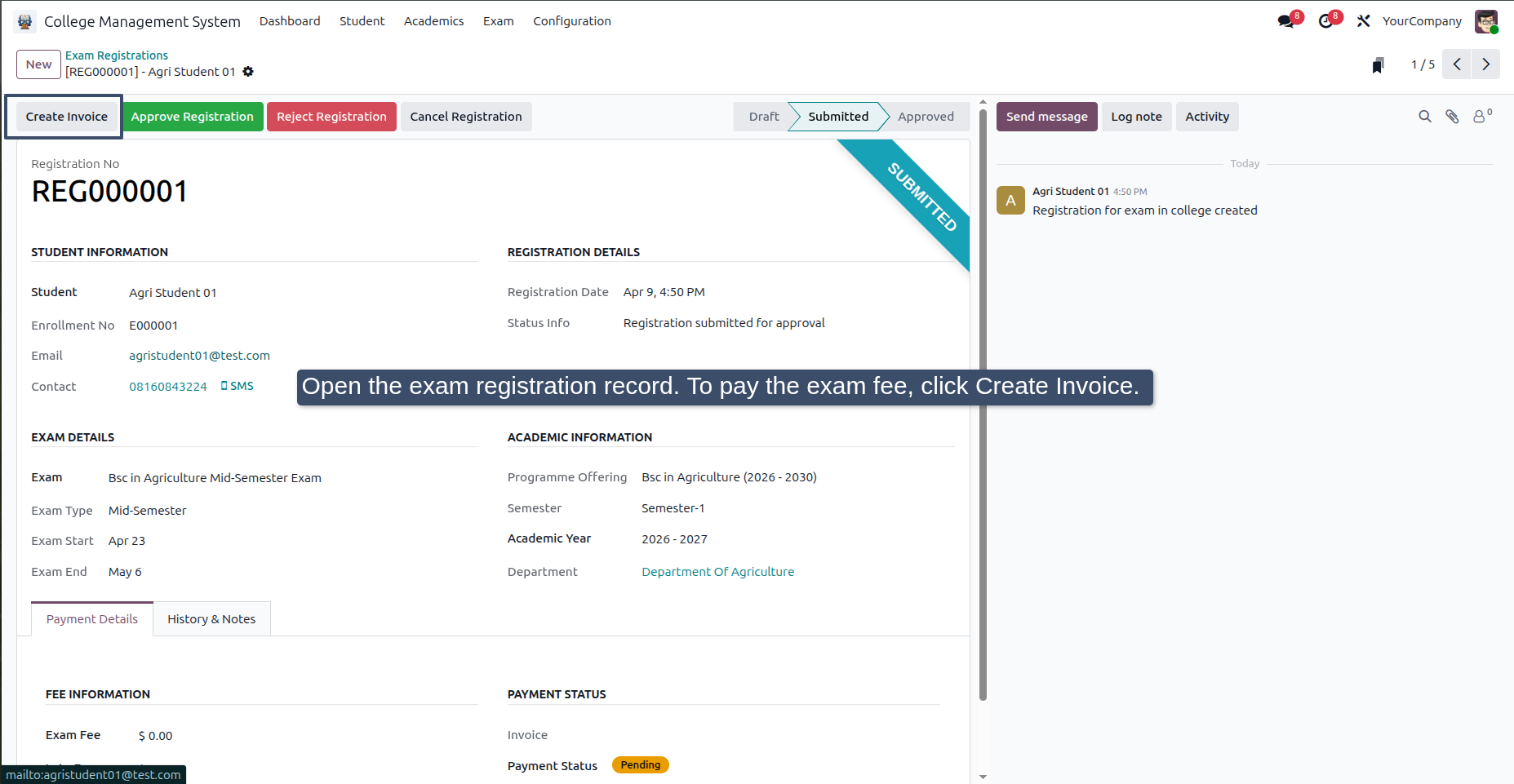Click the gear actions icon beside record name

(x=248, y=72)
